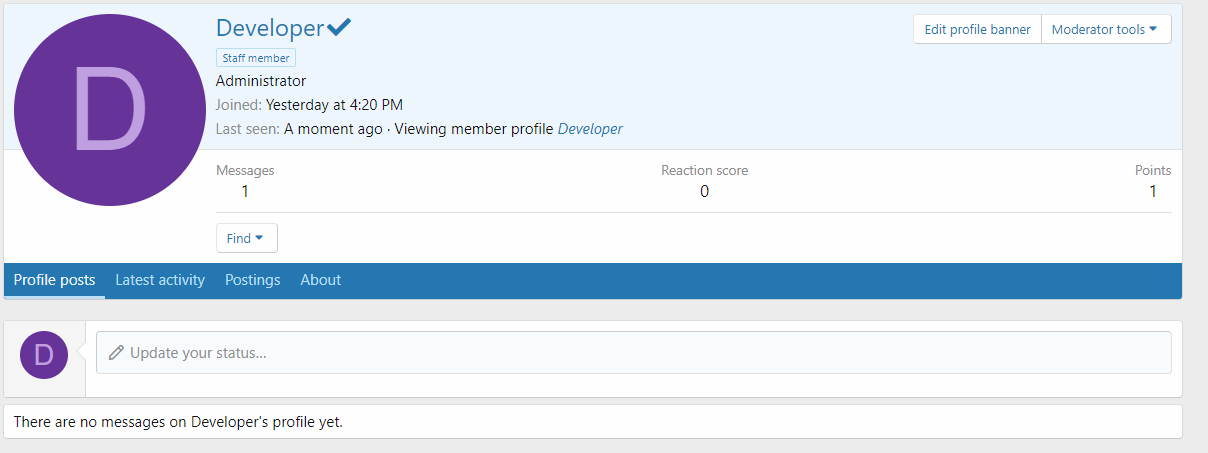The width and height of the screenshot is (1208, 453).
Task: Open the Postings tab
Action: (x=252, y=280)
